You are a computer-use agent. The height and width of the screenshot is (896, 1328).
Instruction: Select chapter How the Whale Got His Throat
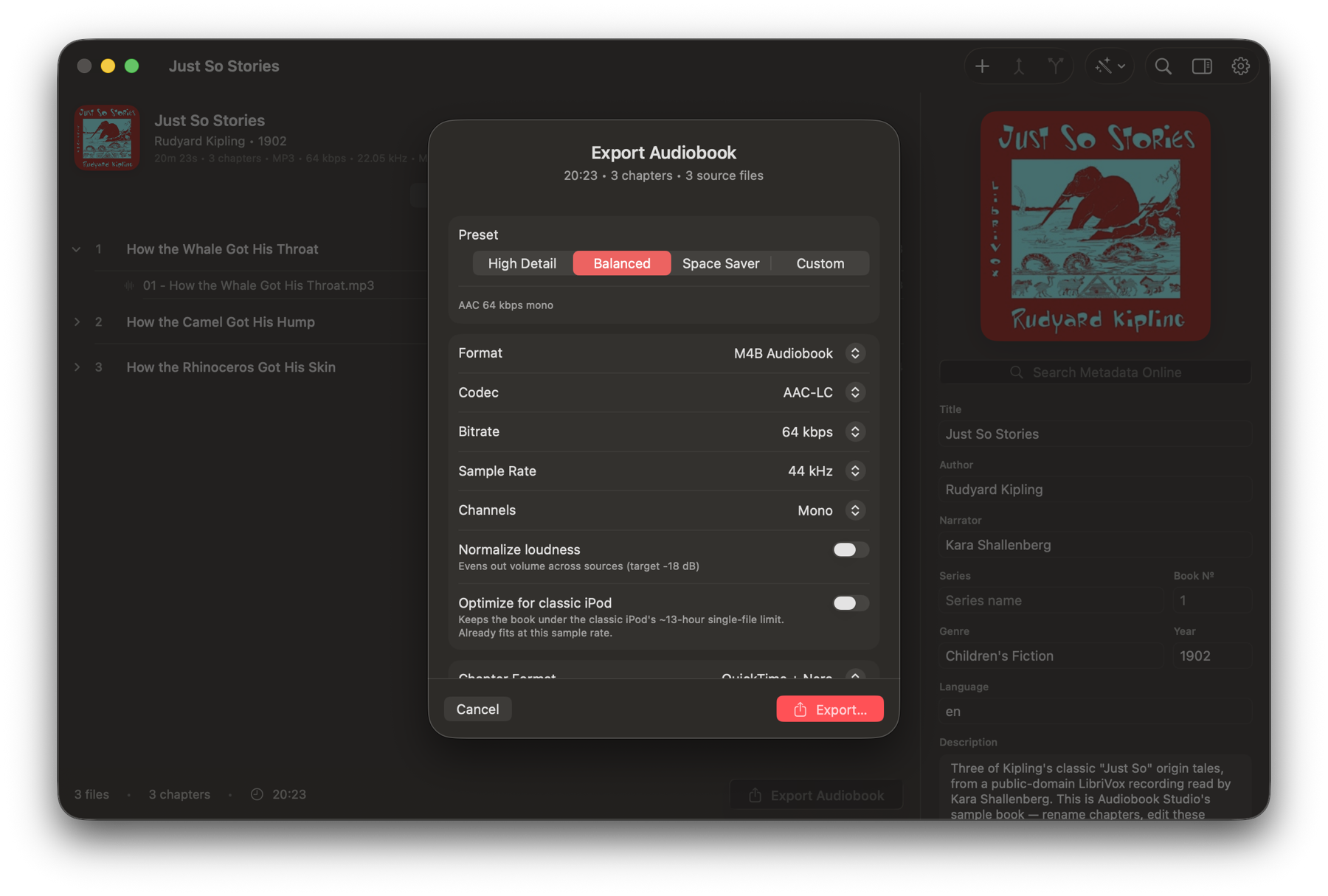coord(222,249)
